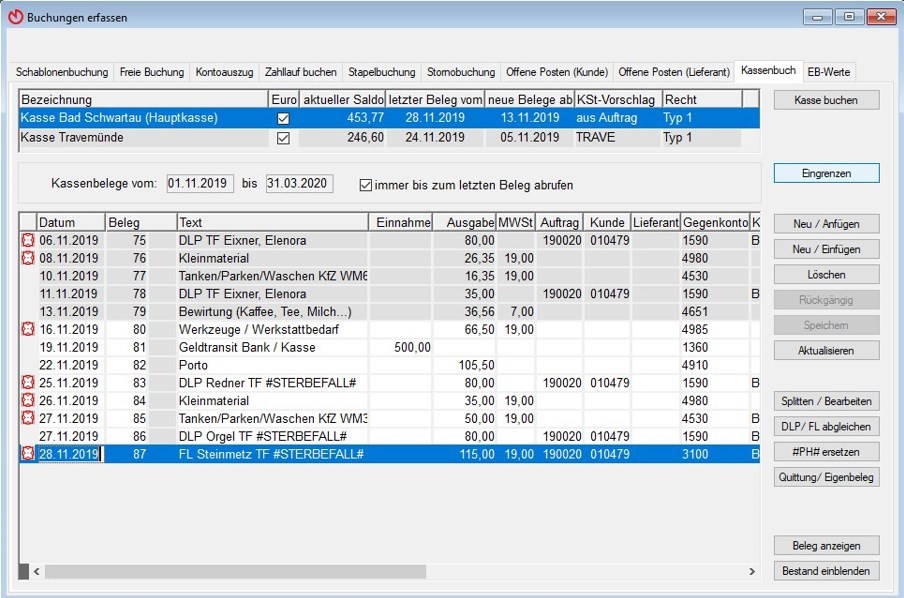Click the red status icon for 08.11.2019 row

click(28, 258)
